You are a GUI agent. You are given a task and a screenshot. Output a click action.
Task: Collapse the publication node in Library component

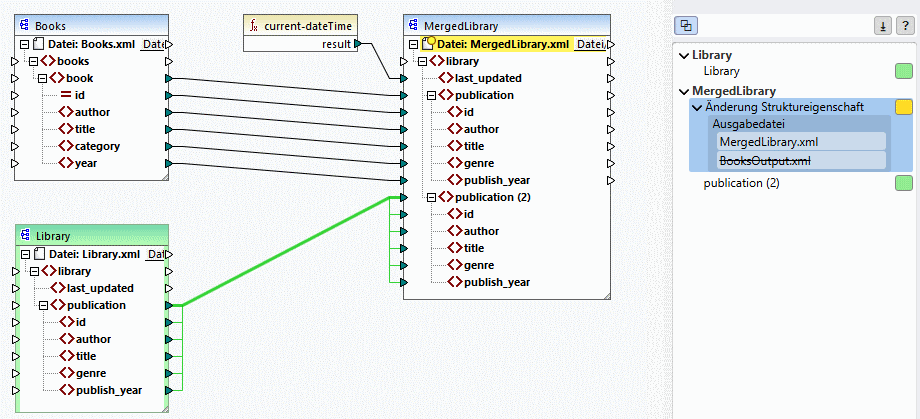click(43, 305)
